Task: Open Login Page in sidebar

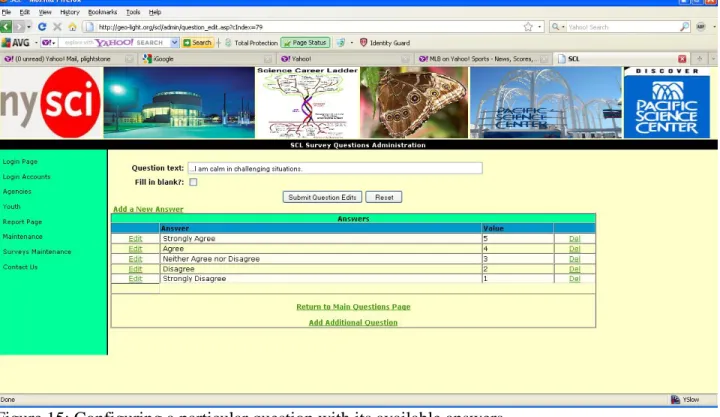Action: (20, 162)
